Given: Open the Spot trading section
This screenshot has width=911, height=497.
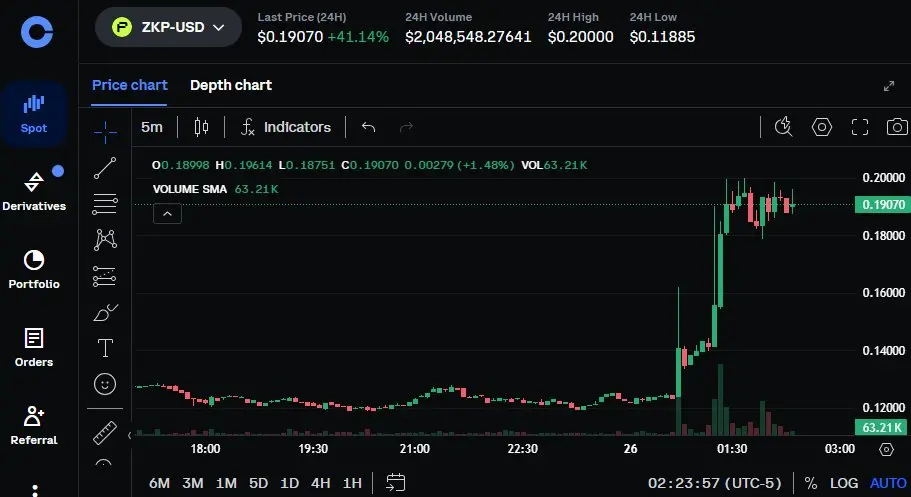Looking at the screenshot, I should point(34,114).
